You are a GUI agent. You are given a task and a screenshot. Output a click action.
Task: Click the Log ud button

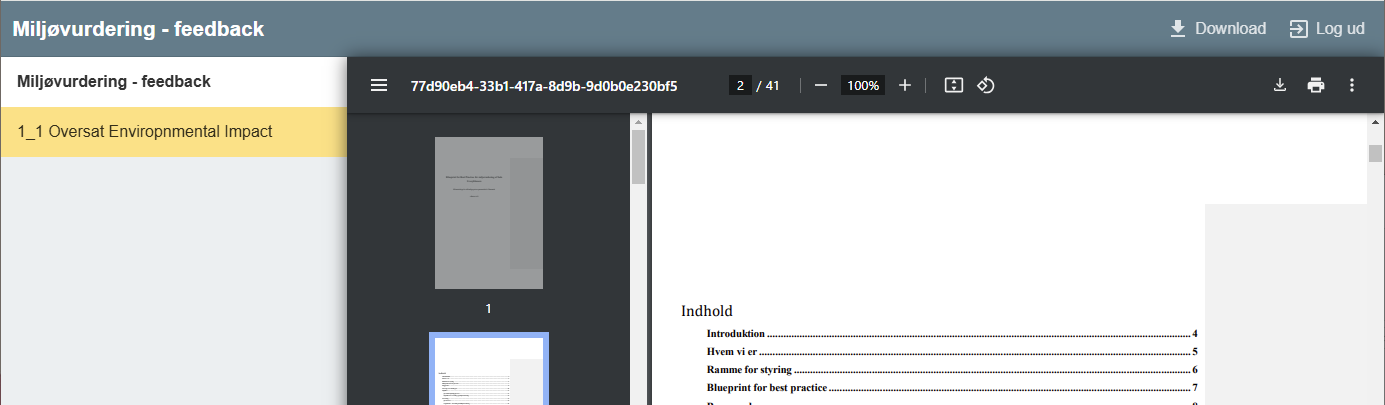click(1327, 29)
